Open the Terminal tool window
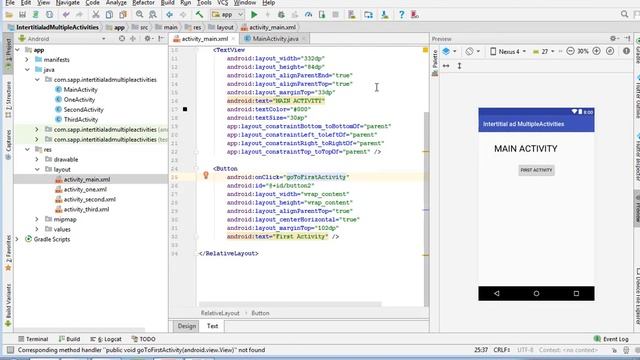The image size is (640, 360). pos(33,339)
